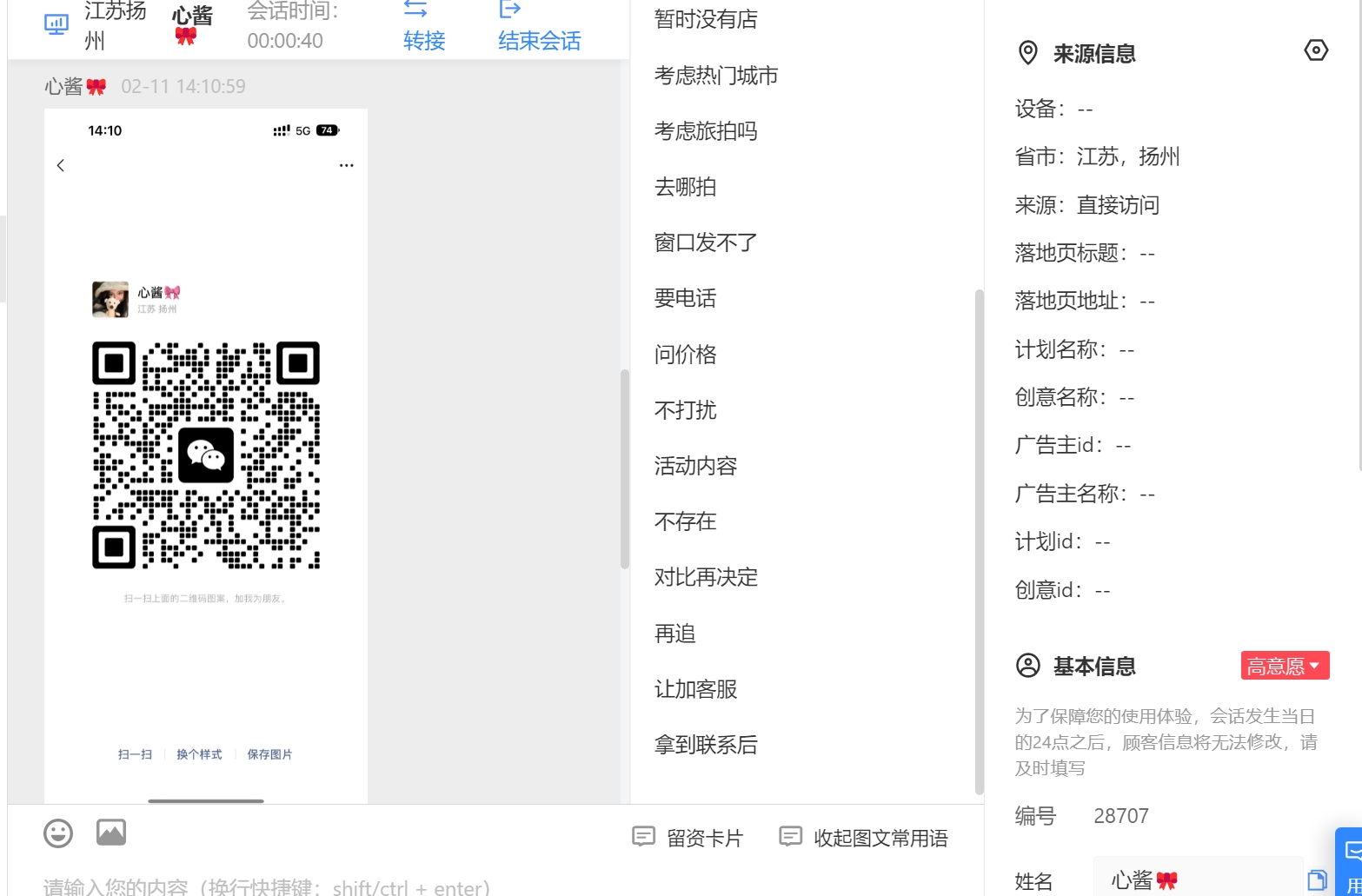Choose the 不存在 quick phrase
Image resolution: width=1362 pixels, height=896 pixels.
point(685,521)
